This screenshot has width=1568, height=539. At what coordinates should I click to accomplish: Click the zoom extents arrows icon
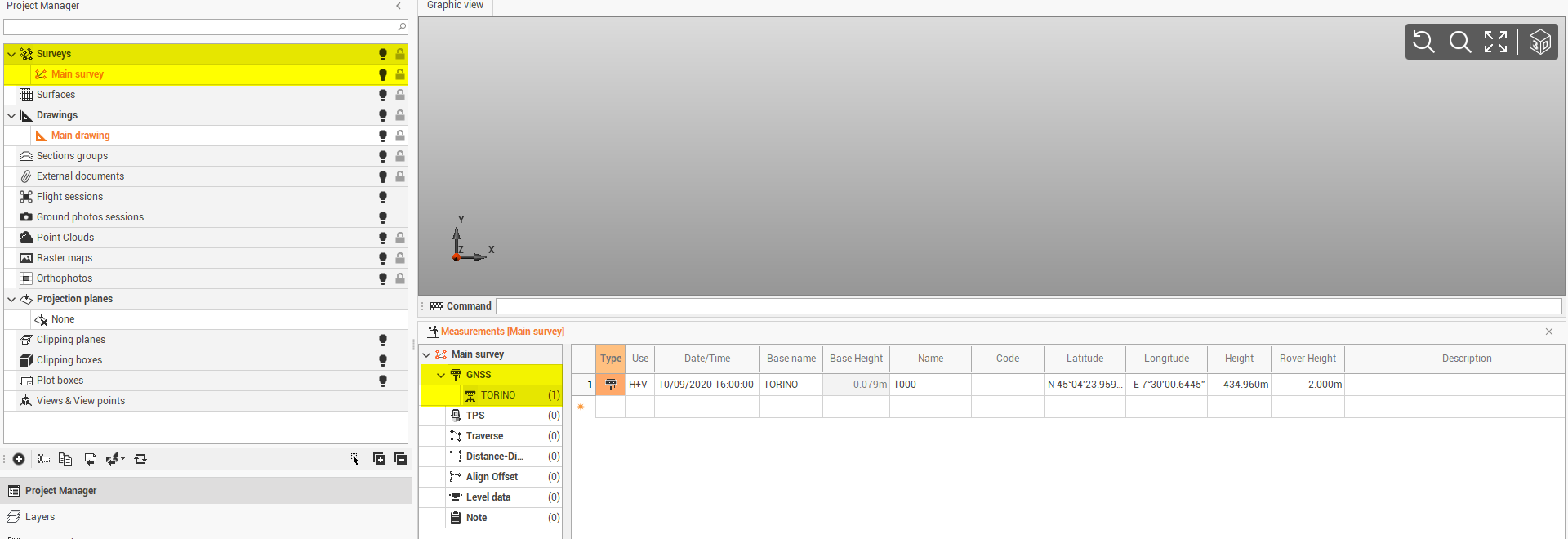pyautogui.click(x=1495, y=42)
